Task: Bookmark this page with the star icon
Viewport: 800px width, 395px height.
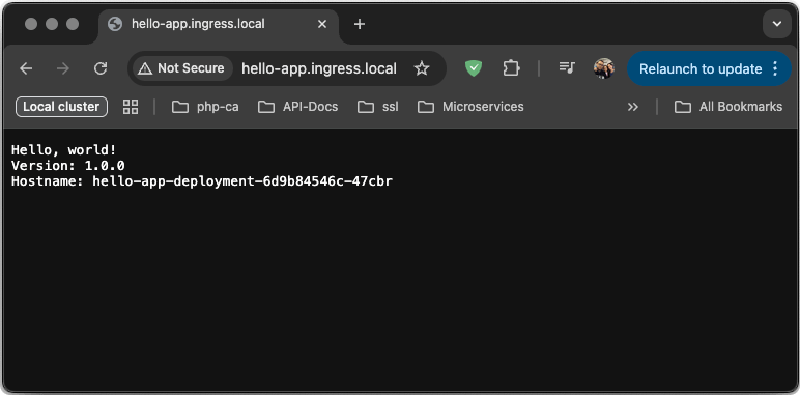Action: 421,68
